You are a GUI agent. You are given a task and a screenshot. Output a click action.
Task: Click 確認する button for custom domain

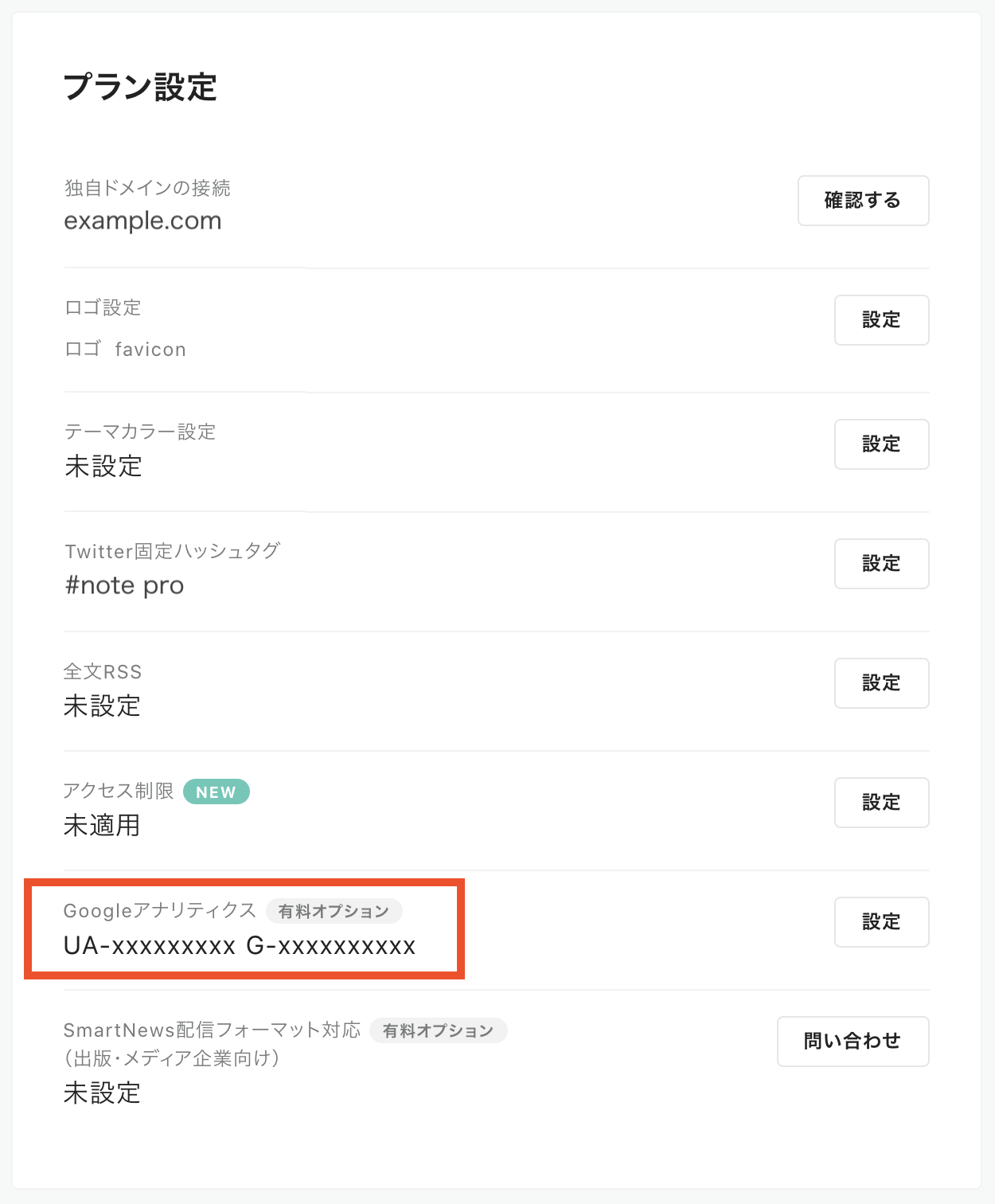(864, 201)
